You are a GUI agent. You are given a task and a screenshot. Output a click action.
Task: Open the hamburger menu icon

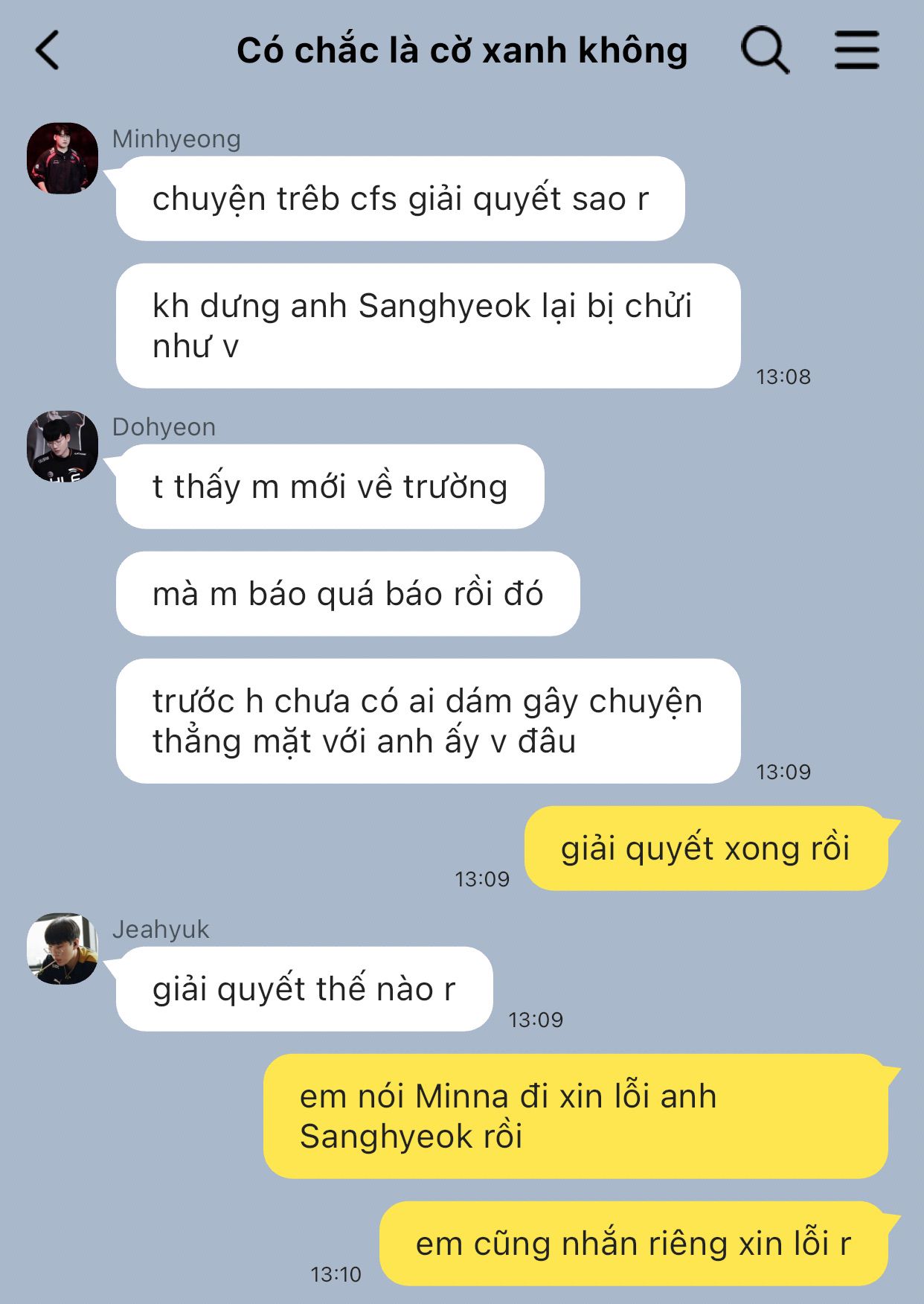tap(856, 51)
